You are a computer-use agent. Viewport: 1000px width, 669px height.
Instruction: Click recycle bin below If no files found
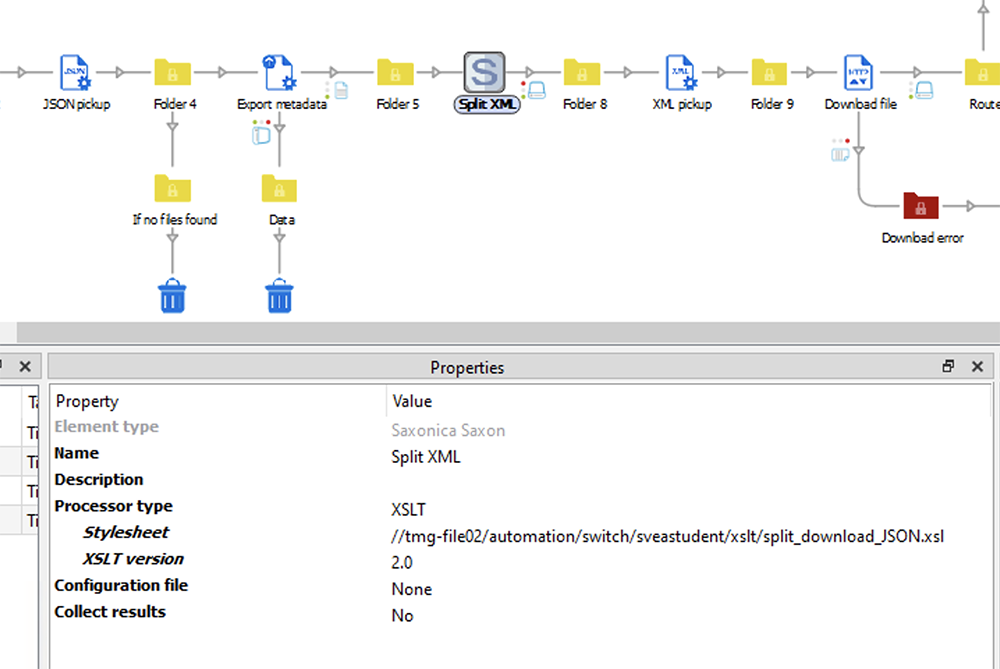[x=172, y=296]
